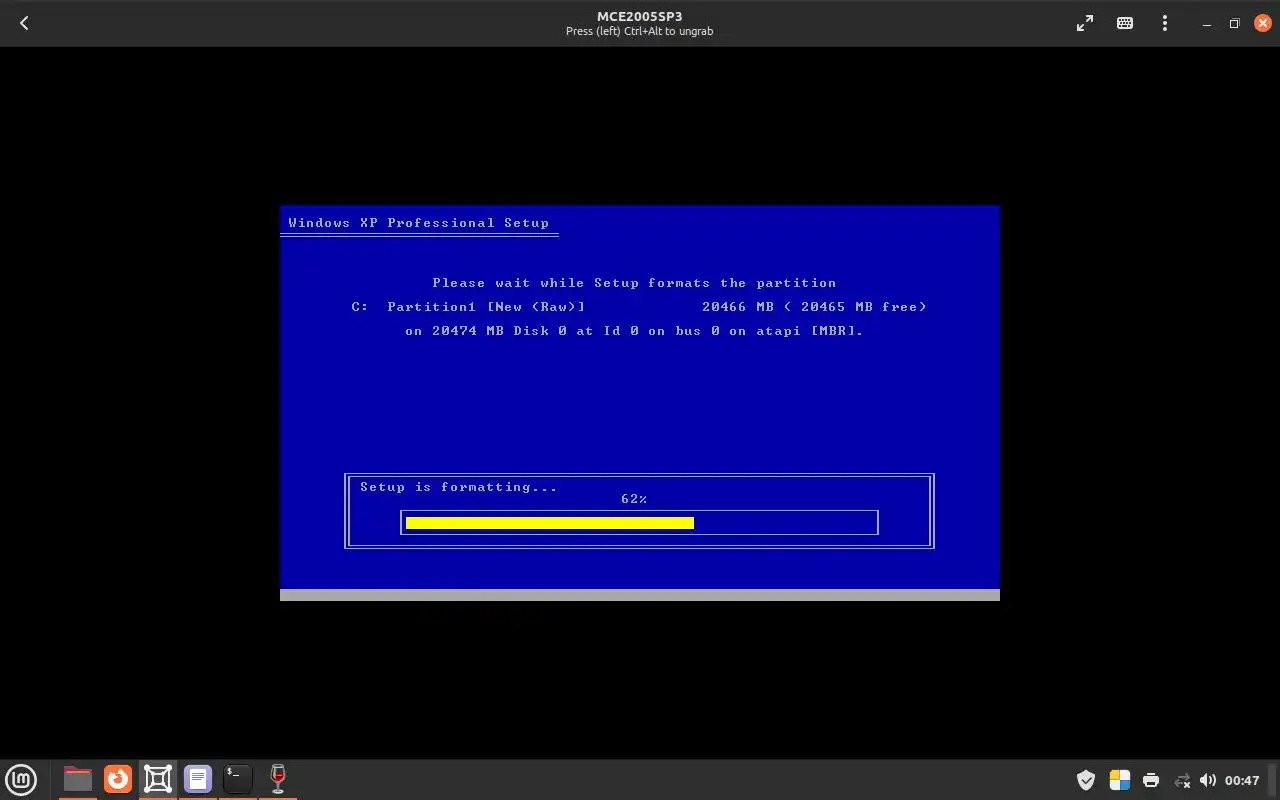Close the MCE2005SP3 window
This screenshot has width=1280, height=800.
1261,24
